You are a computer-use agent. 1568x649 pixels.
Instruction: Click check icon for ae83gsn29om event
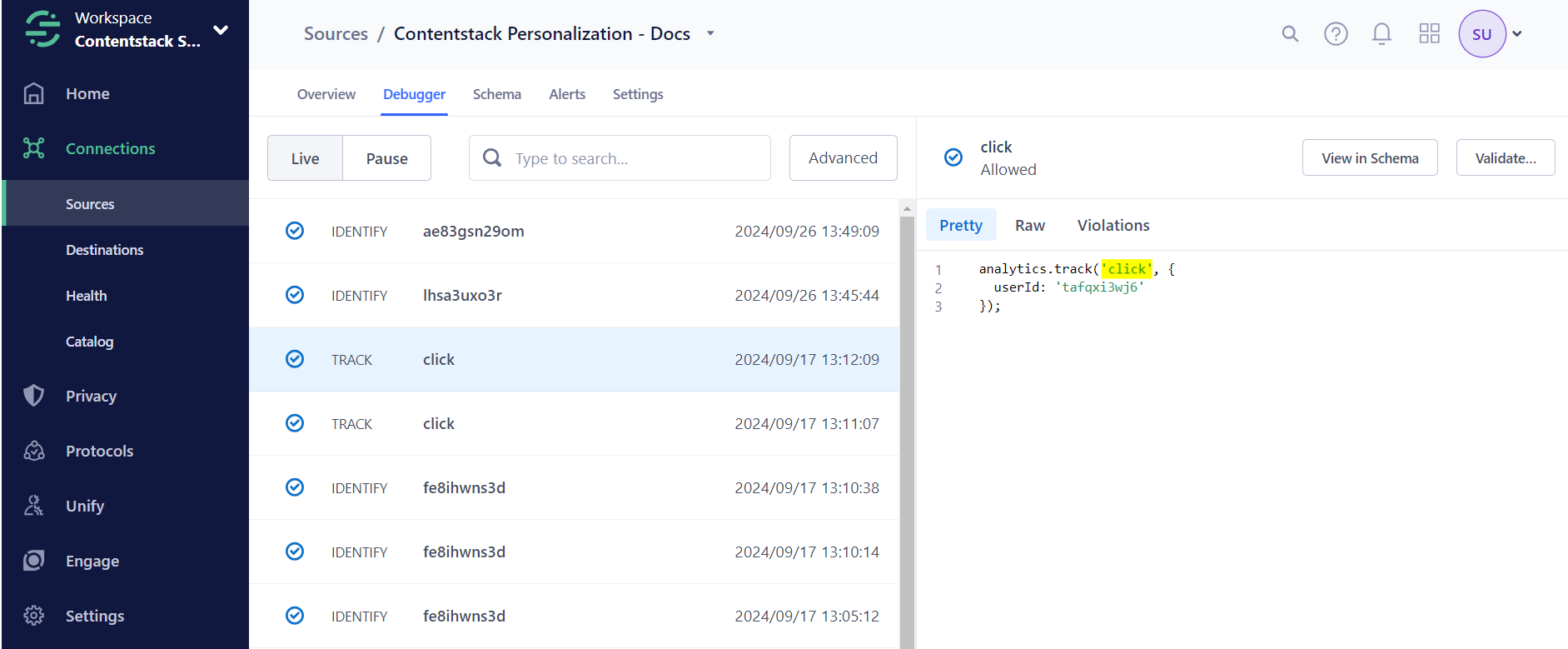(x=295, y=231)
